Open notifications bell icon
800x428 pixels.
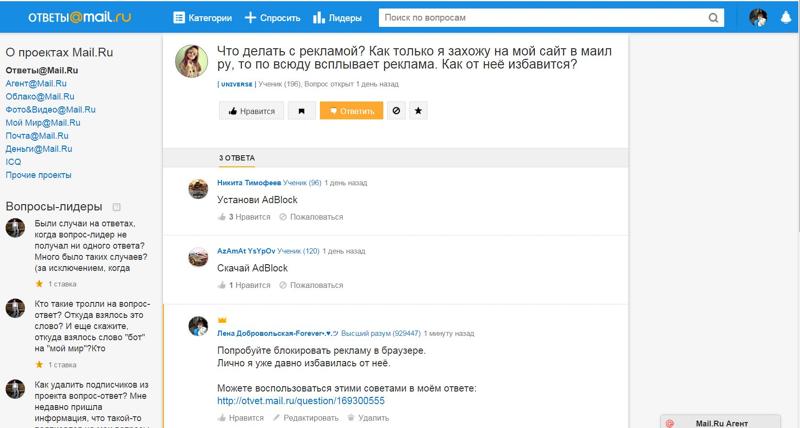[786, 18]
